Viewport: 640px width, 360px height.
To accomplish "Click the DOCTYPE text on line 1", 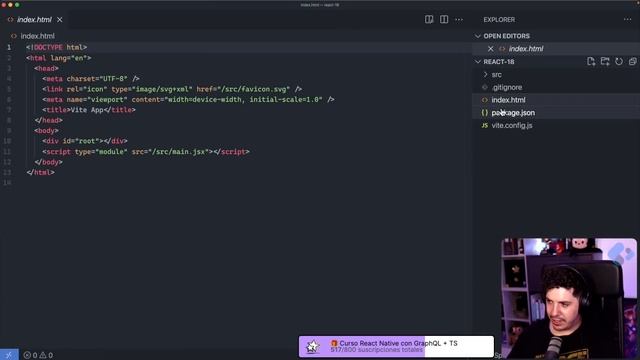I will click(x=48, y=47).
